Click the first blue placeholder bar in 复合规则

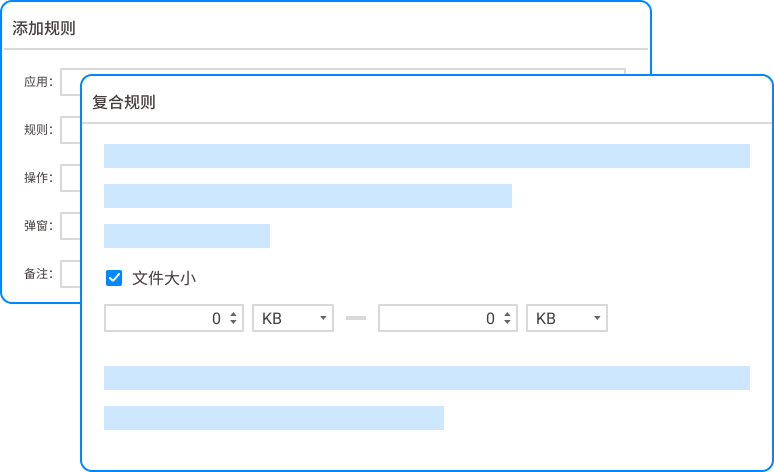[x=426, y=156]
